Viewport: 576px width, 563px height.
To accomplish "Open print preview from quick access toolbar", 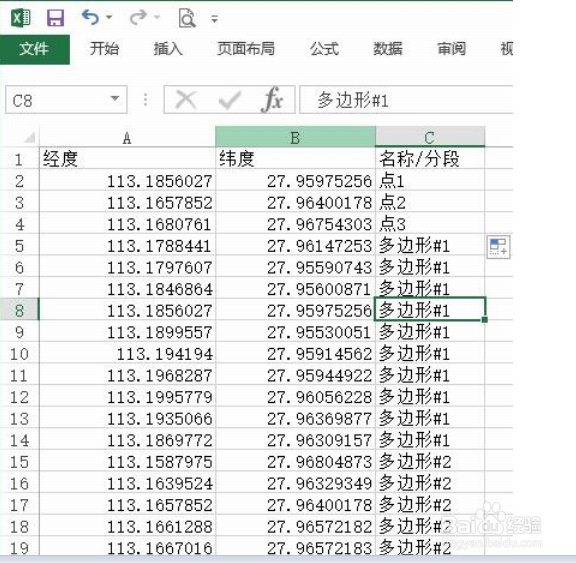I will coord(187,18).
